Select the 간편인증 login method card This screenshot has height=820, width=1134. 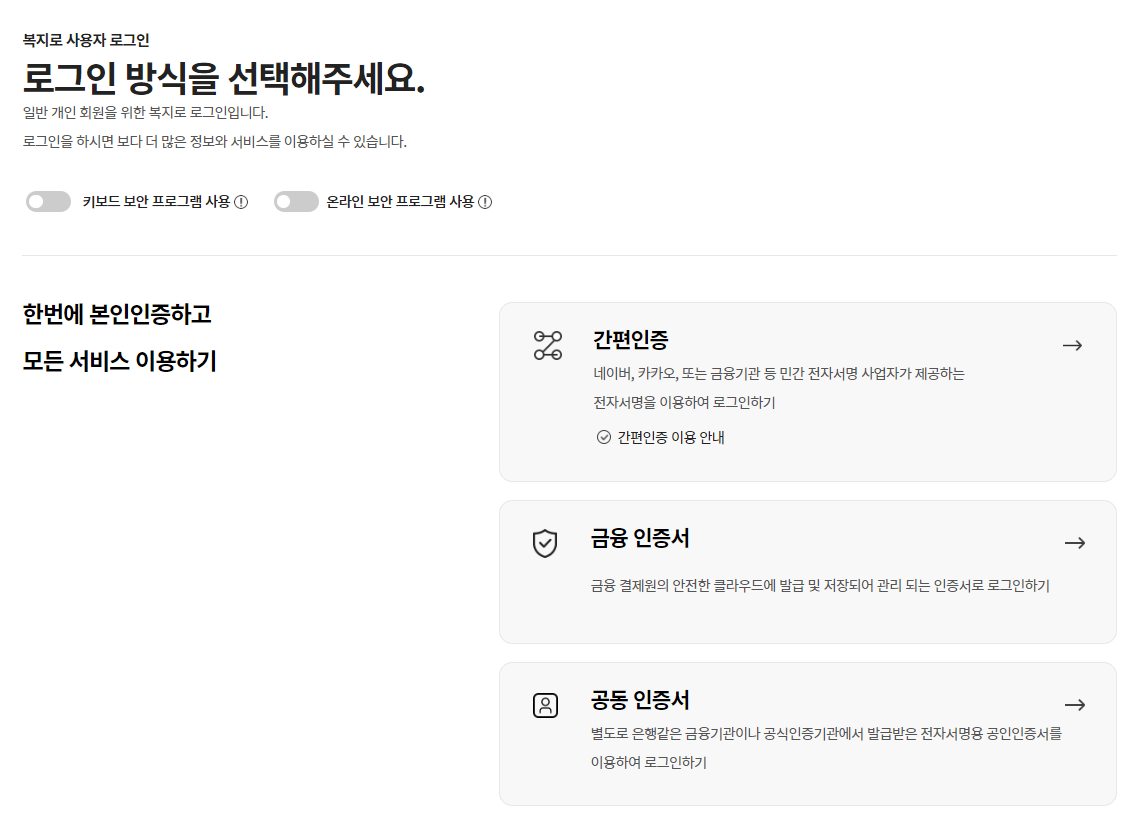click(808, 390)
